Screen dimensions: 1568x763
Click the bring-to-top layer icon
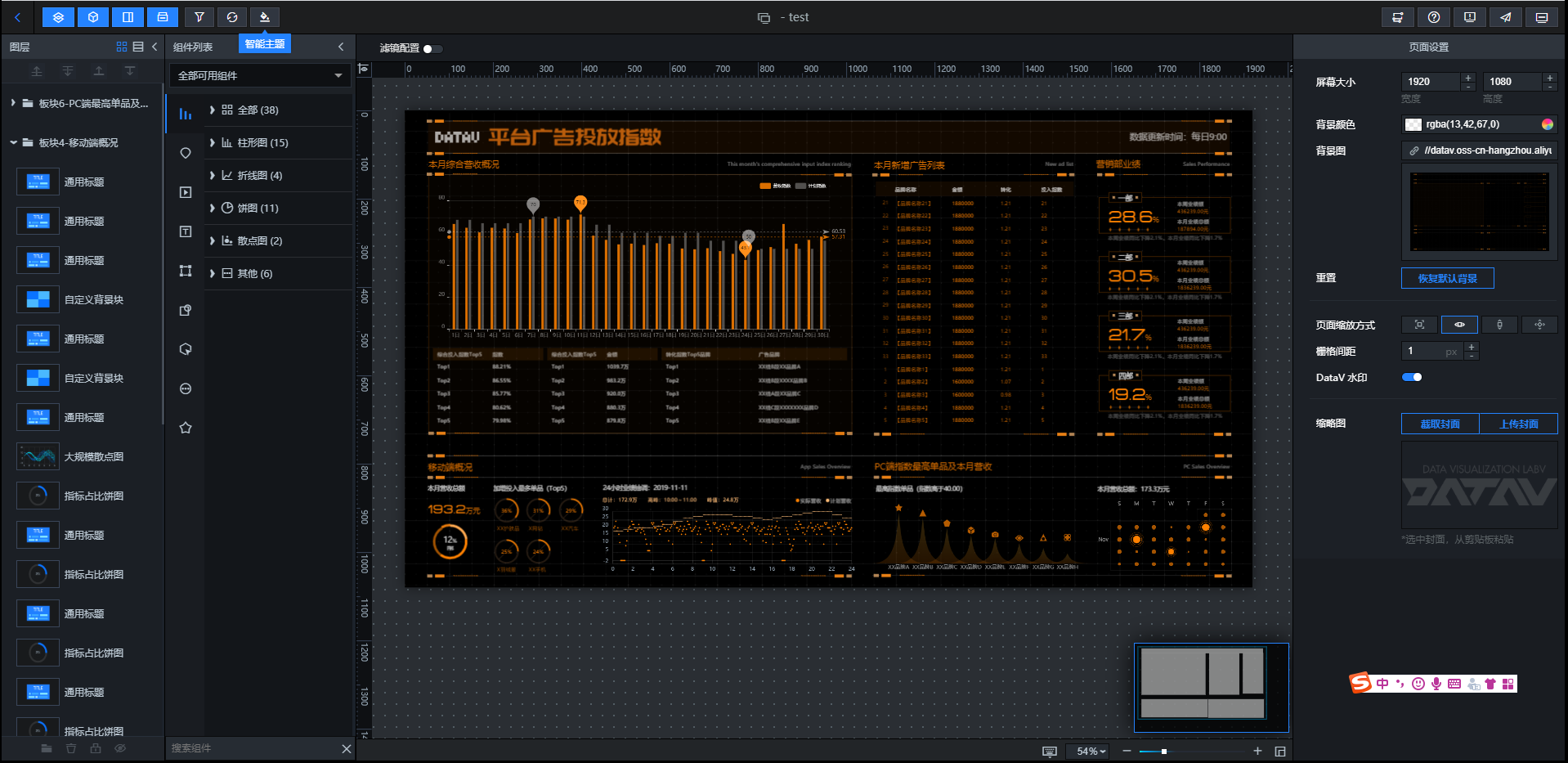37,71
